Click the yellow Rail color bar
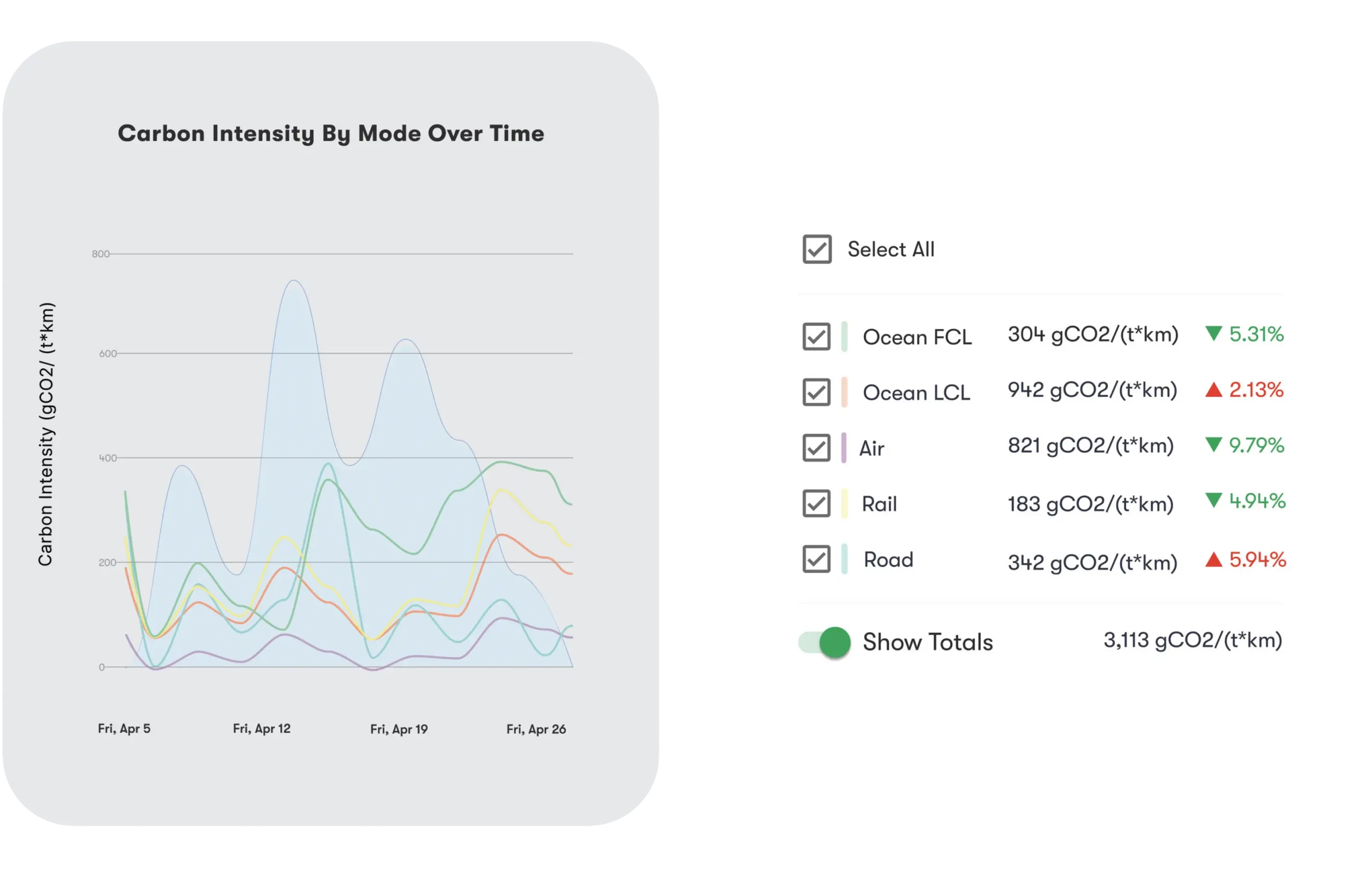The height and width of the screenshot is (876, 1372). (844, 503)
